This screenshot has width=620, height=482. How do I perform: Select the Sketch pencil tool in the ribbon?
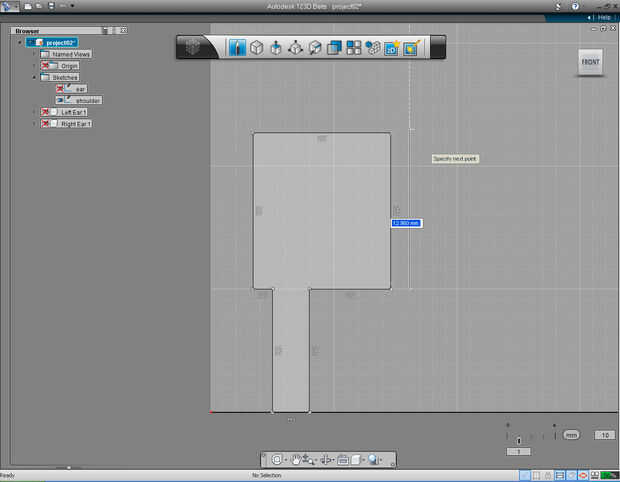[x=237, y=48]
